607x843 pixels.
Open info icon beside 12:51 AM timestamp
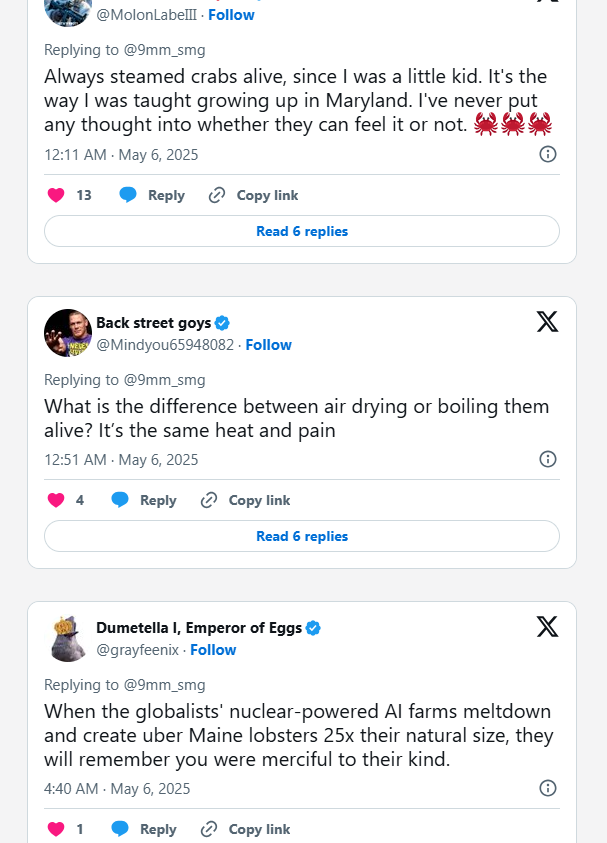pyautogui.click(x=547, y=459)
